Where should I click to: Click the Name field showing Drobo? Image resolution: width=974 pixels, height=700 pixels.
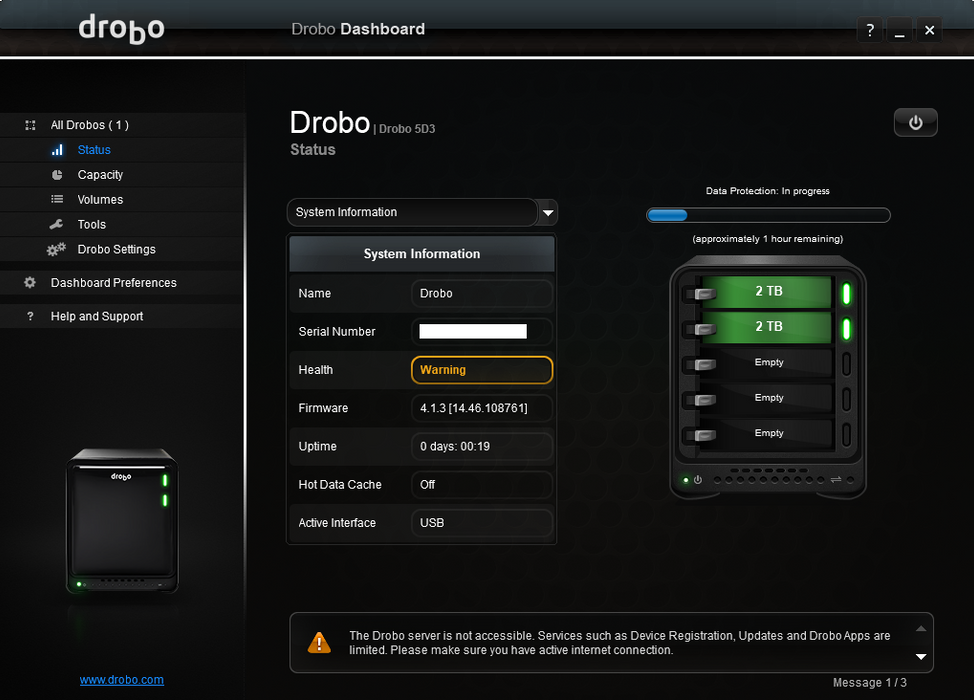[x=481, y=293]
